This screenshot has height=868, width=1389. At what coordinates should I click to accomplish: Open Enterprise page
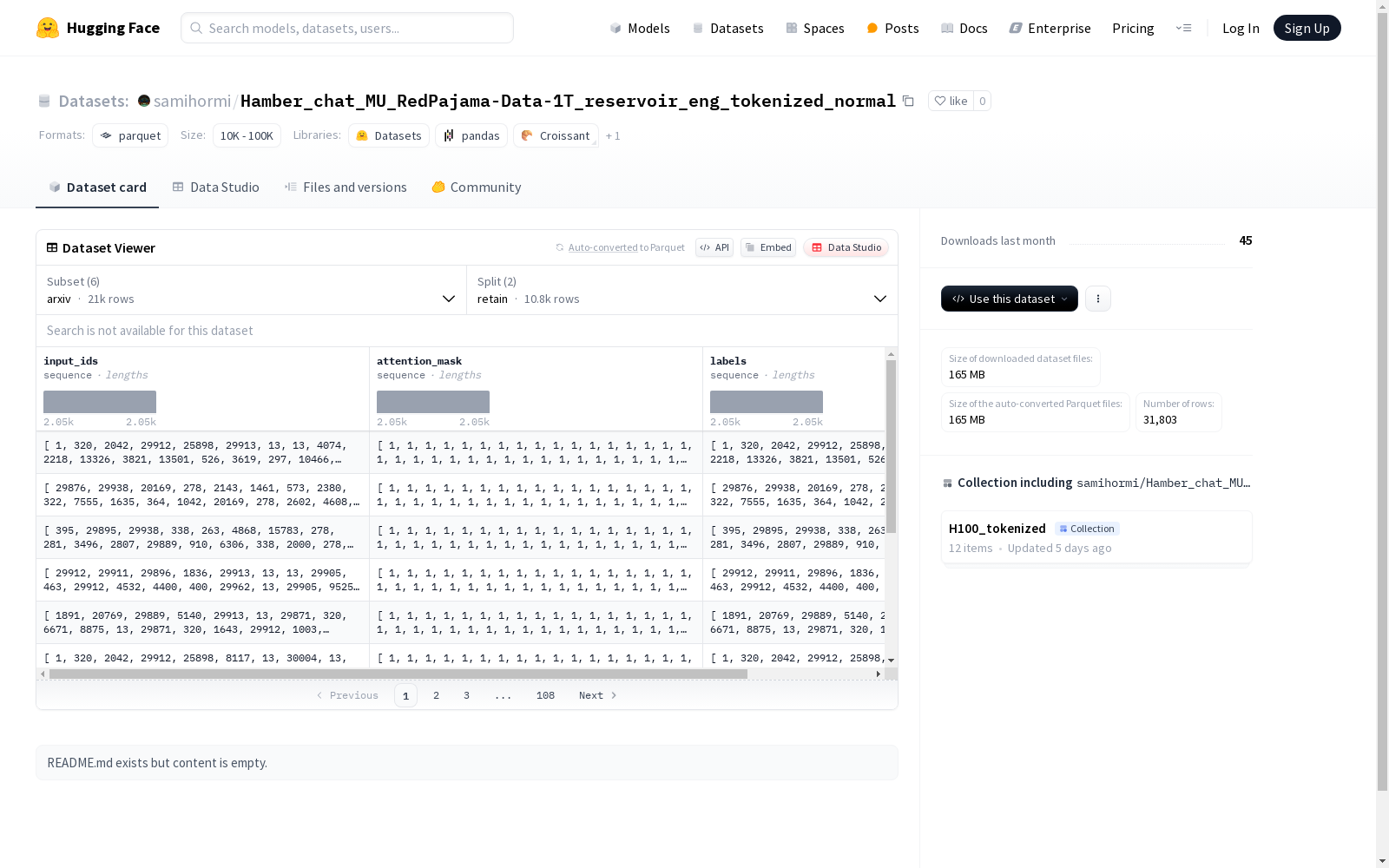coord(1050,28)
